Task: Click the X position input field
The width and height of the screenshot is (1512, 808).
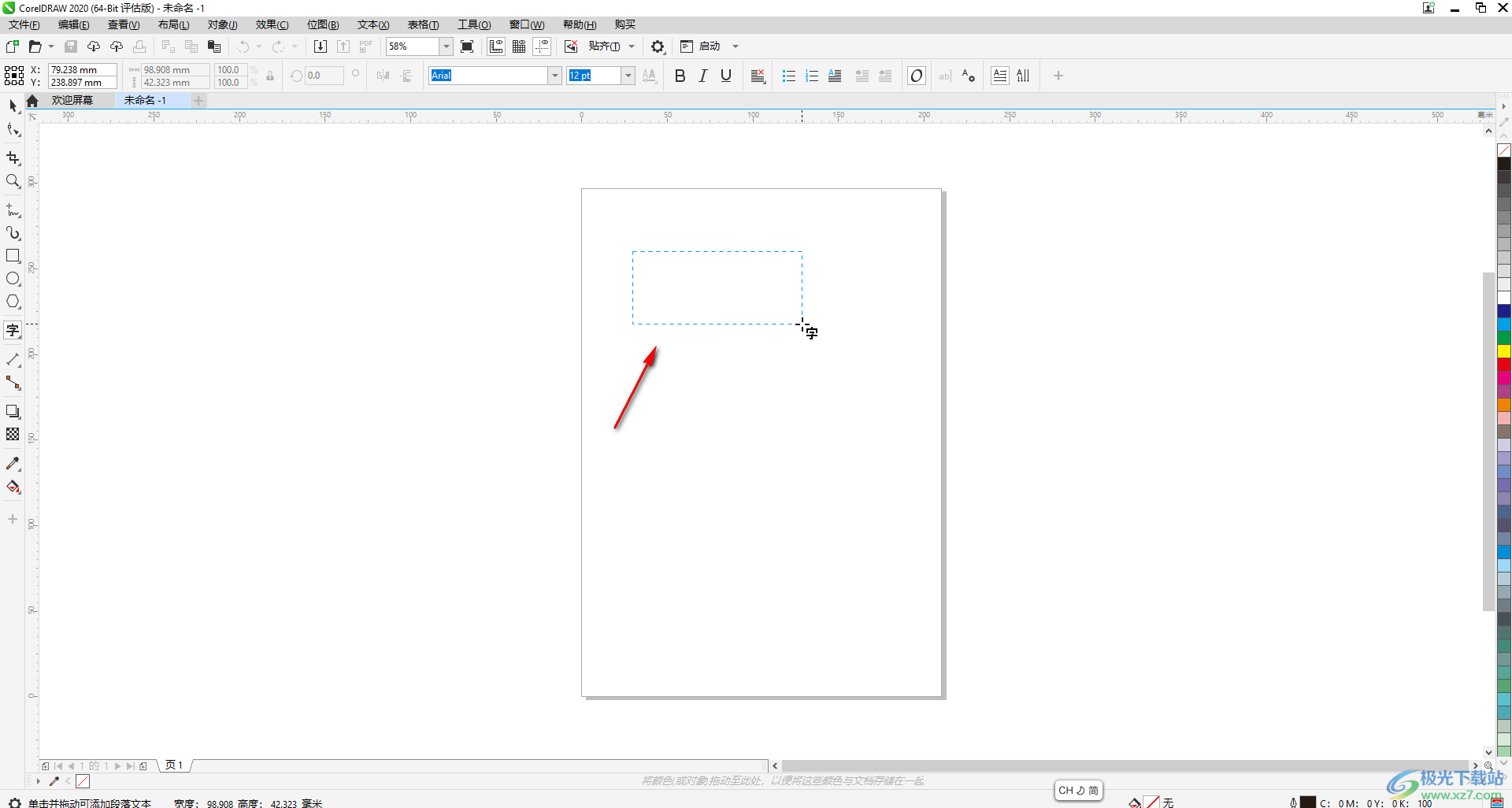Action: click(x=83, y=69)
